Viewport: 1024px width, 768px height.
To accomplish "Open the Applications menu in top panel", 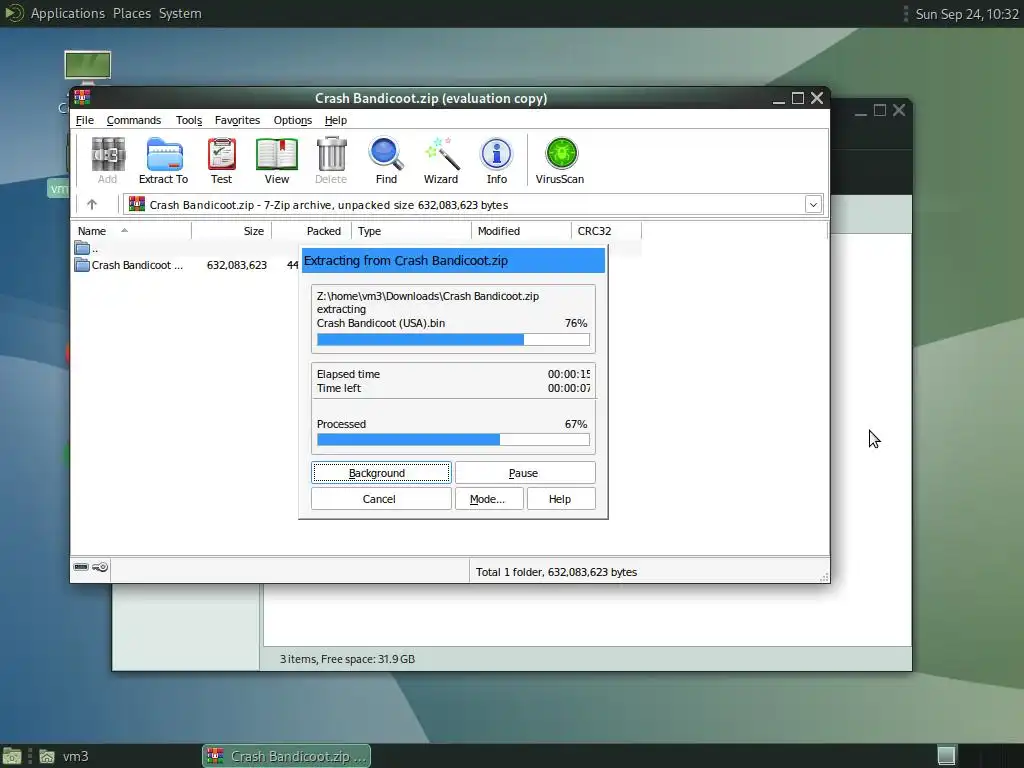I will (x=68, y=14).
